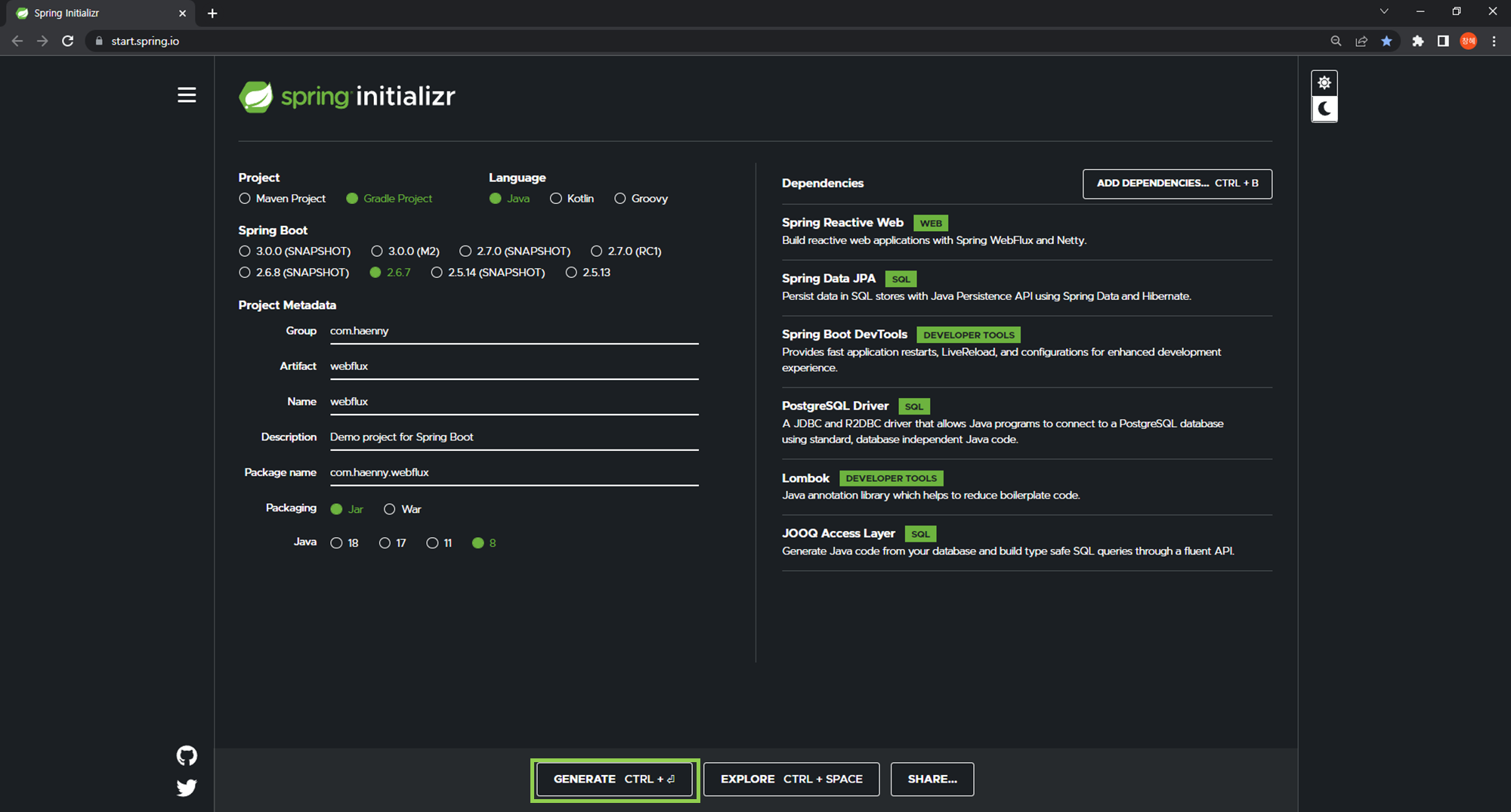
Task: Choose Groovy as the language
Action: click(641, 199)
